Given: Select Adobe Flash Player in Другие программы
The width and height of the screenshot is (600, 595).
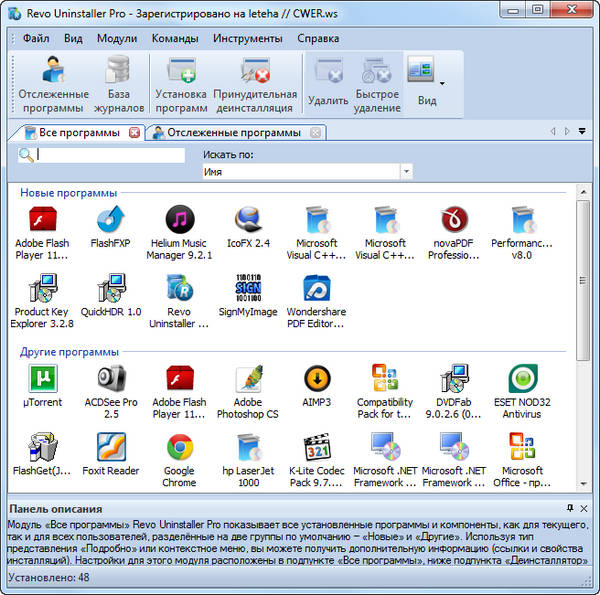Looking at the screenshot, I should pos(179,391).
